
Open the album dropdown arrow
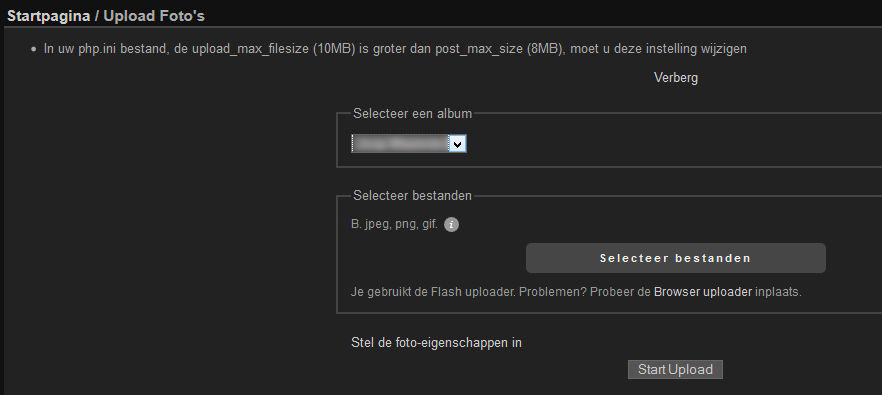pyautogui.click(x=458, y=145)
